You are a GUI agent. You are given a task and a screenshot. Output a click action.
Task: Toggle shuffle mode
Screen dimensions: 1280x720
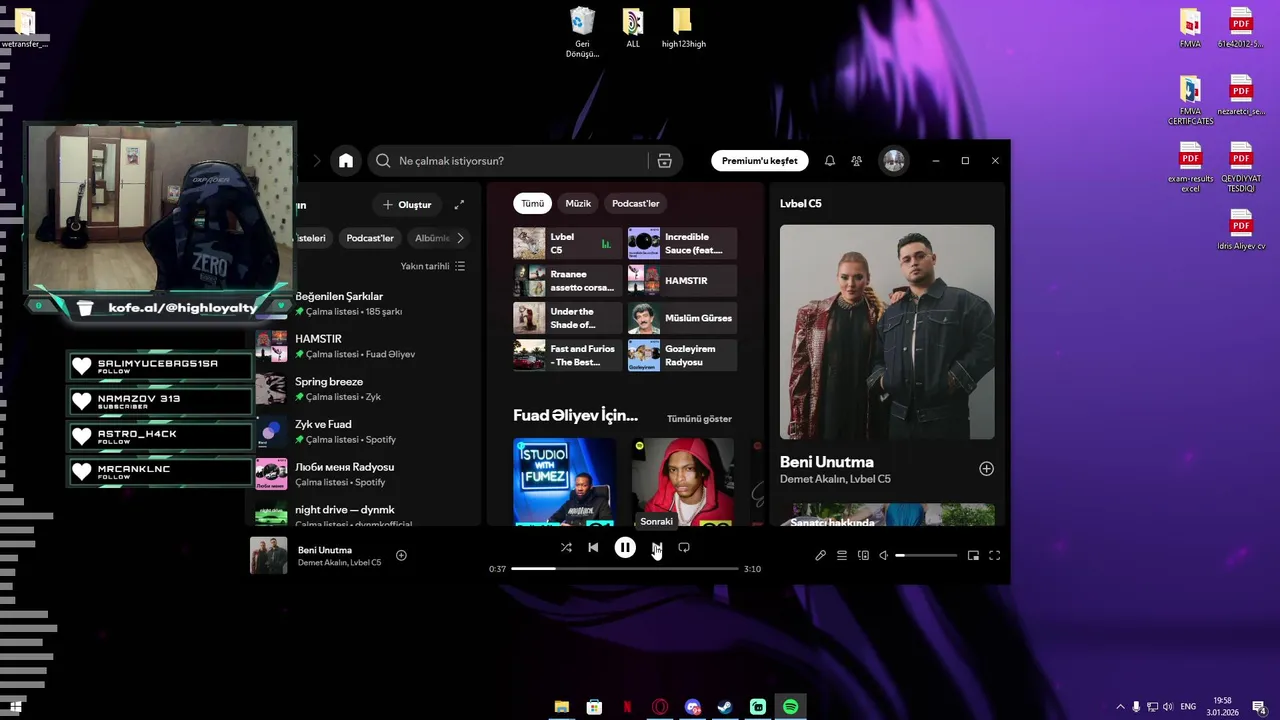pyautogui.click(x=566, y=547)
